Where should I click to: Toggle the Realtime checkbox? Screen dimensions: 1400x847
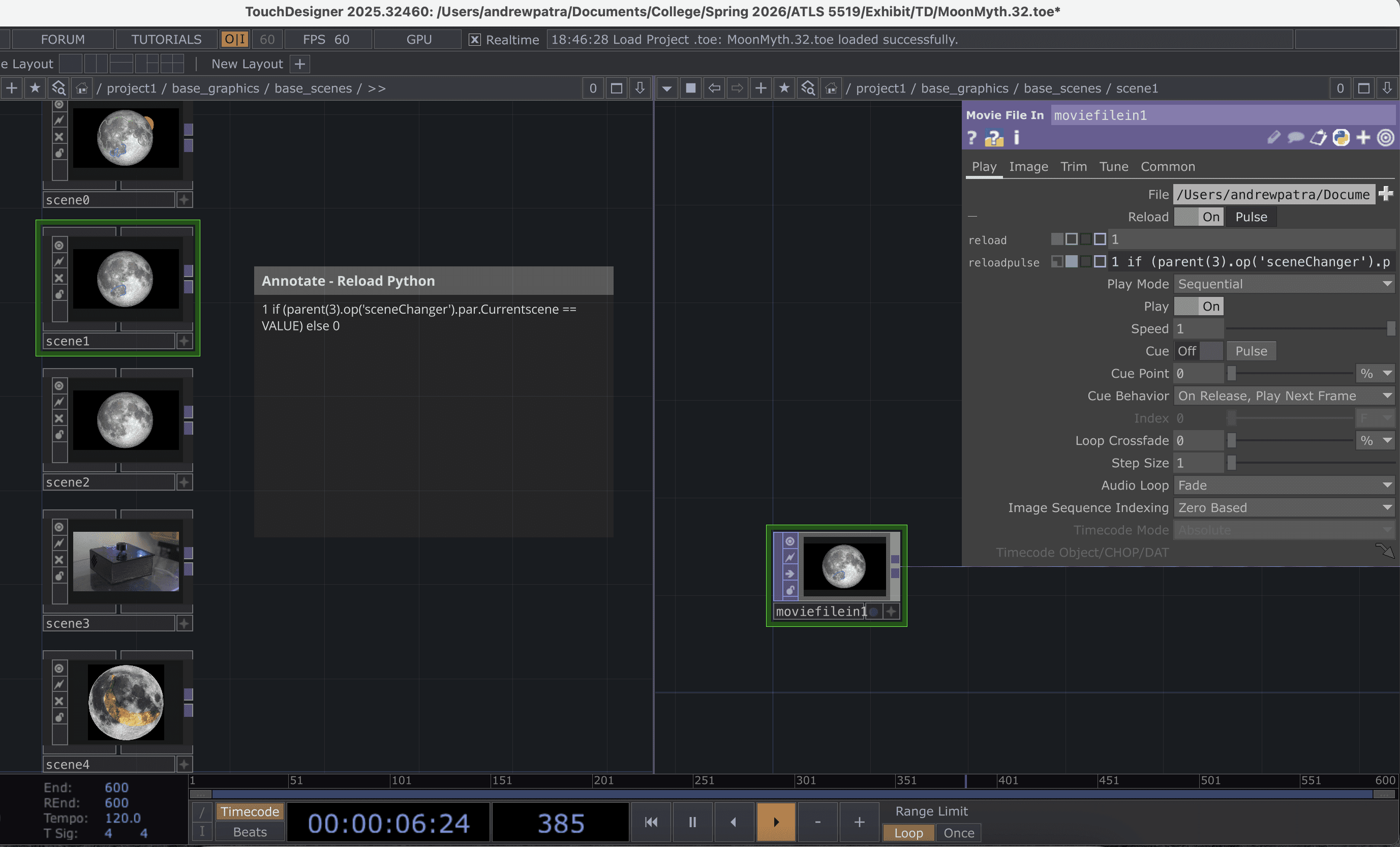474,40
